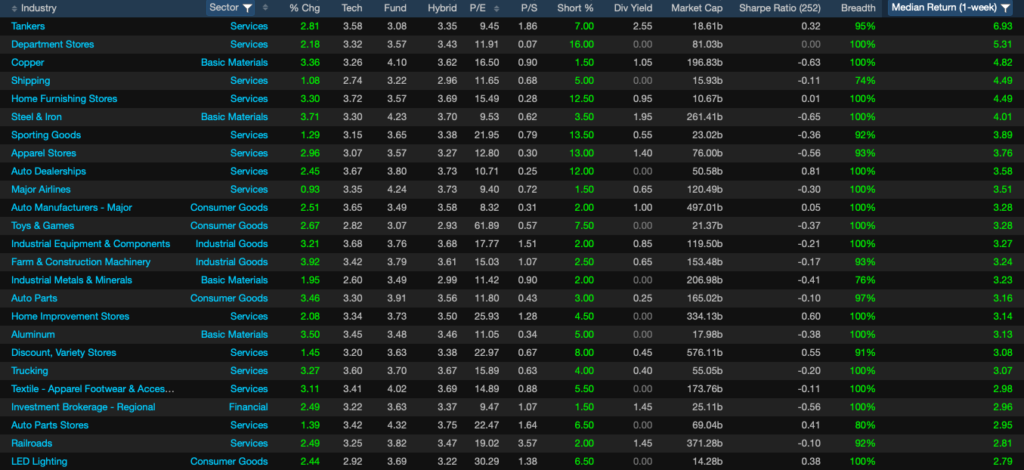Open the Trucking industry link

click(29, 371)
